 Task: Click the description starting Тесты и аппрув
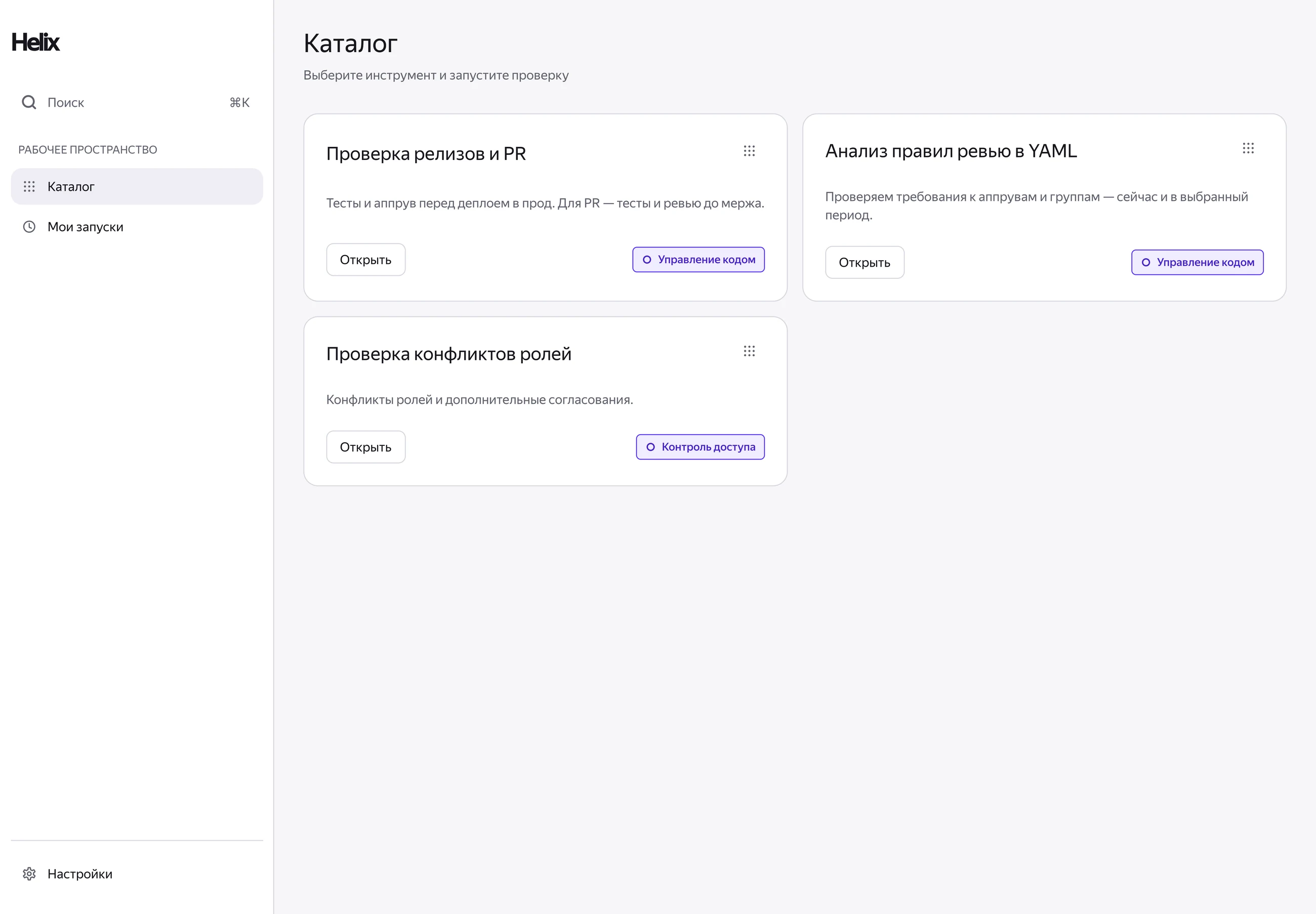tap(545, 203)
